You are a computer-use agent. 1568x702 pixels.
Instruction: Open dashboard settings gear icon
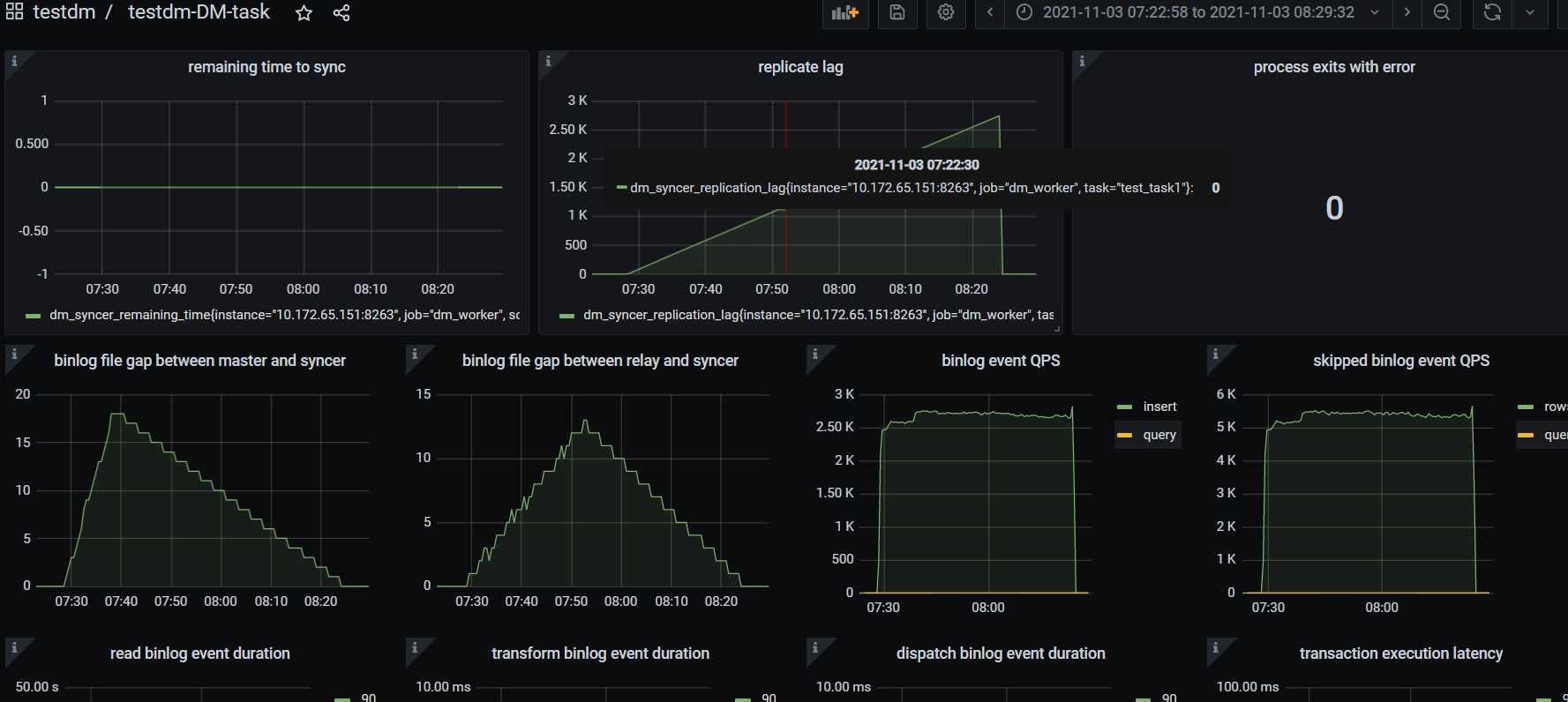946,12
